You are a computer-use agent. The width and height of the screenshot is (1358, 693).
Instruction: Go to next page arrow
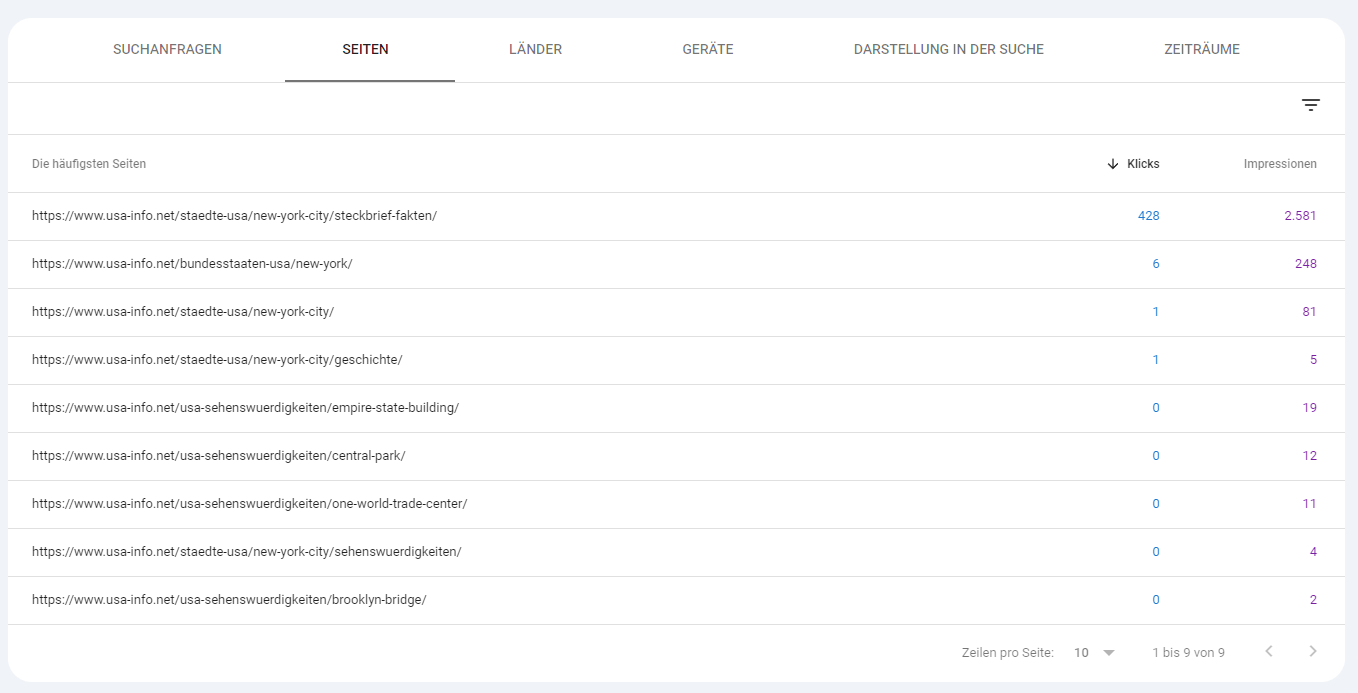click(x=1313, y=652)
